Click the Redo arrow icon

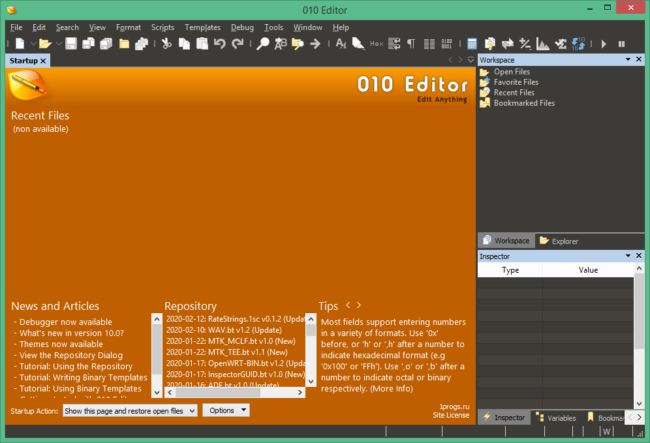(x=238, y=44)
